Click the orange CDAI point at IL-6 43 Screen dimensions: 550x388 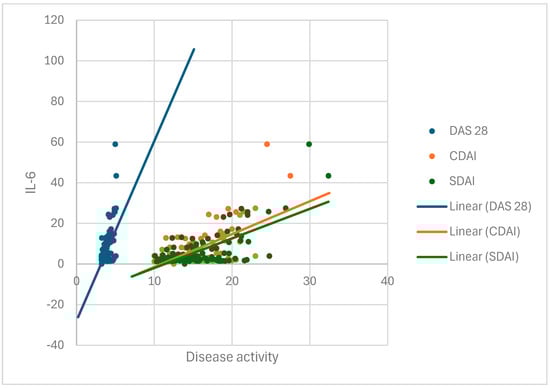point(290,176)
